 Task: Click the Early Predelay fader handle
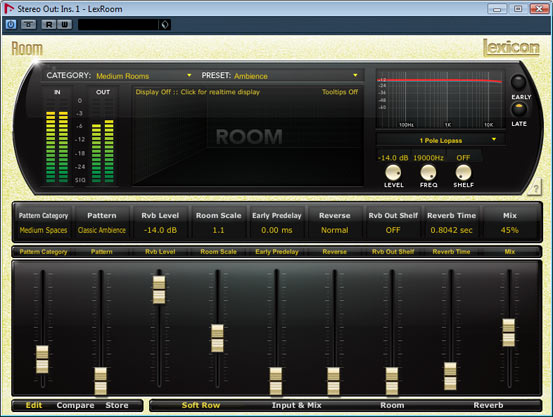(x=276, y=381)
